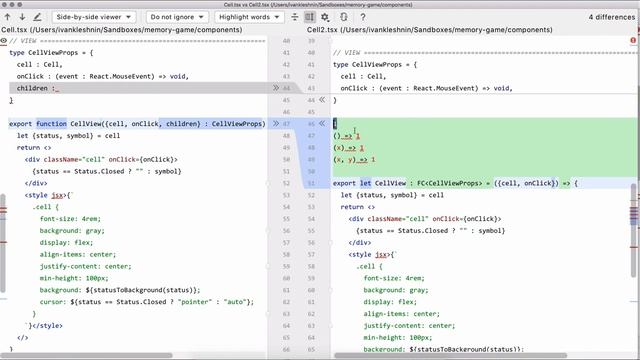The width and height of the screenshot is (640, 360).
Task: Click right pane display: flex line
Action: click(x=390, y=302)
